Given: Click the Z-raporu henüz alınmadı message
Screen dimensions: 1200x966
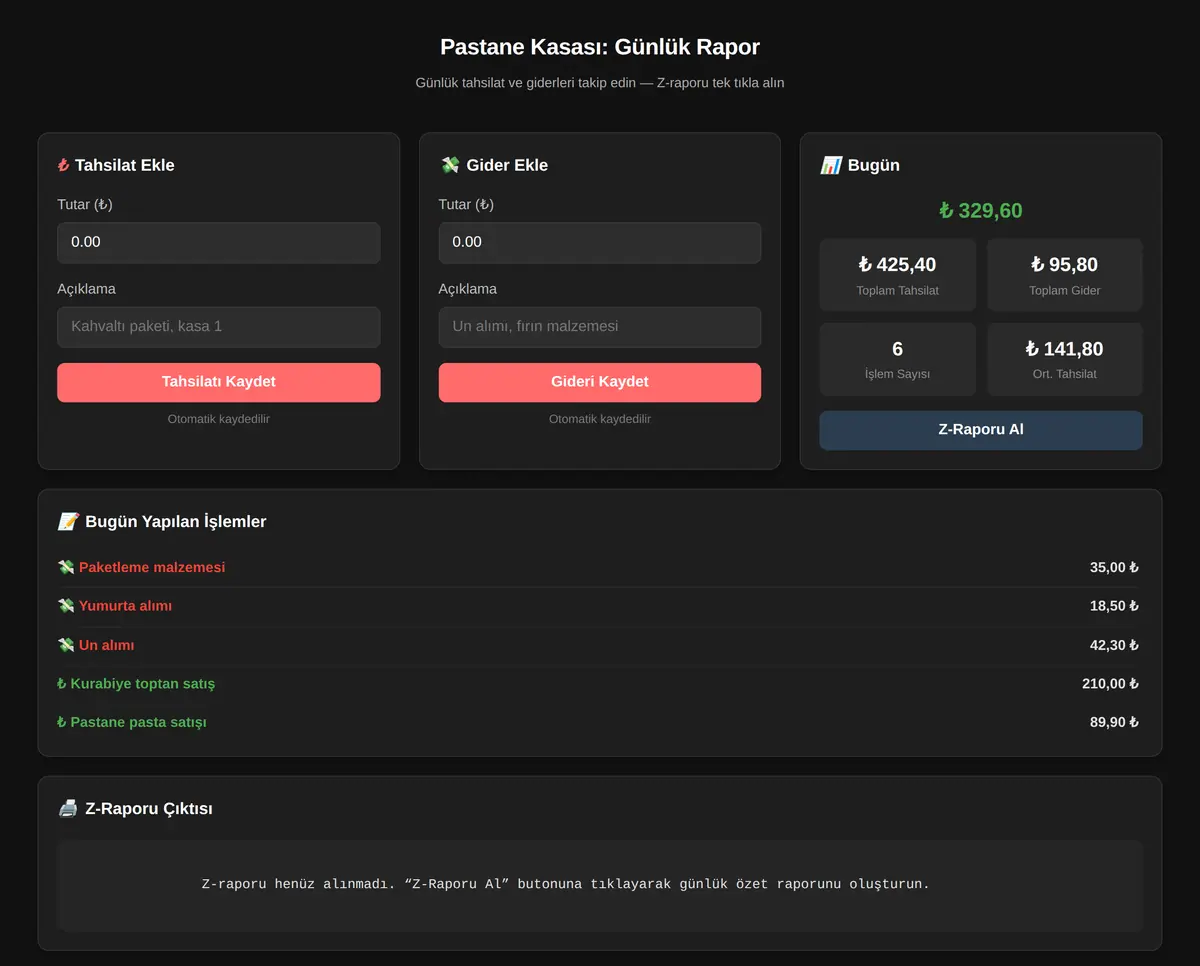Looking at the screenshot, I should coord(566,884).
